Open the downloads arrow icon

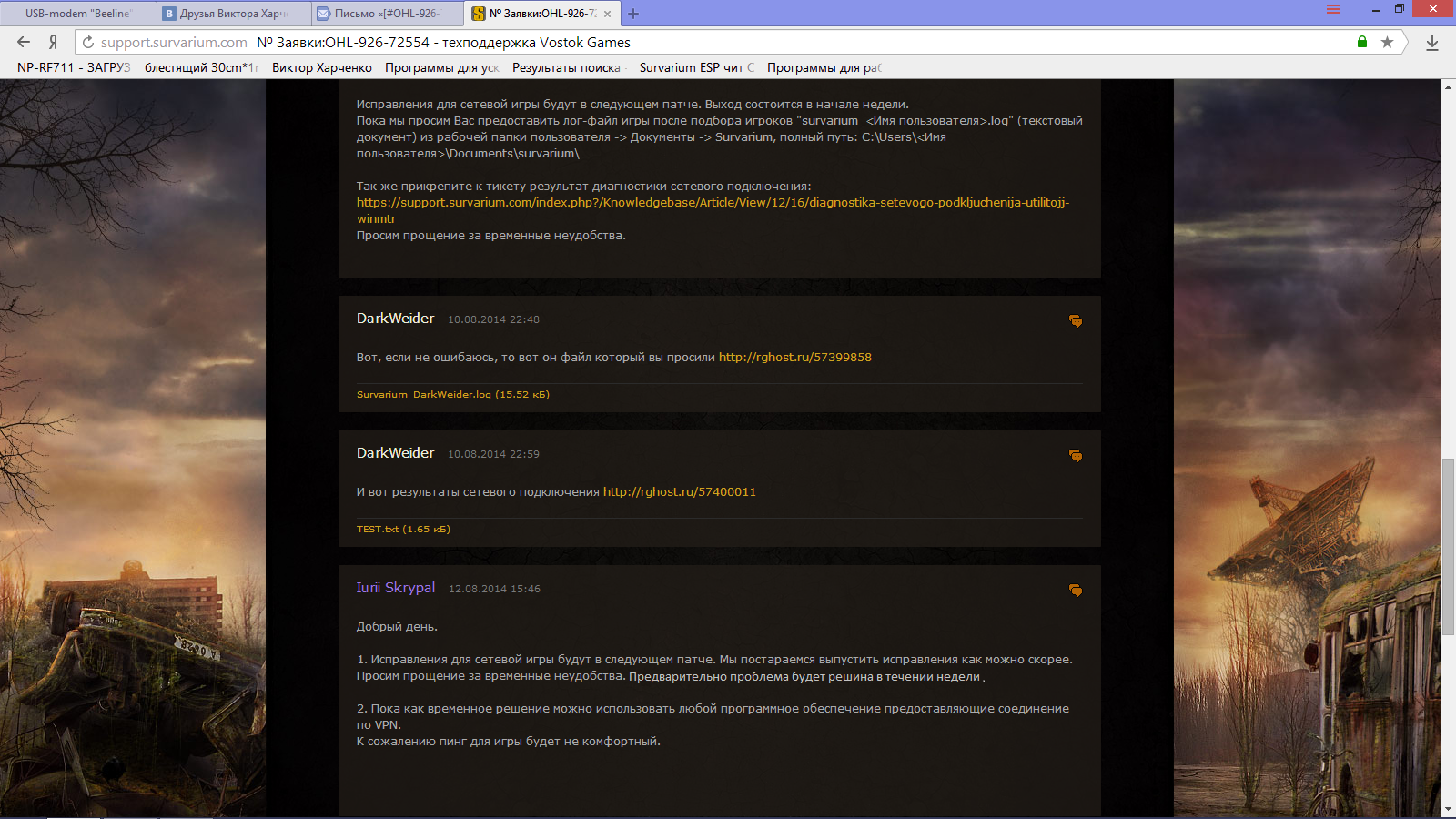pyautogui.click(x=1432, y=42)
